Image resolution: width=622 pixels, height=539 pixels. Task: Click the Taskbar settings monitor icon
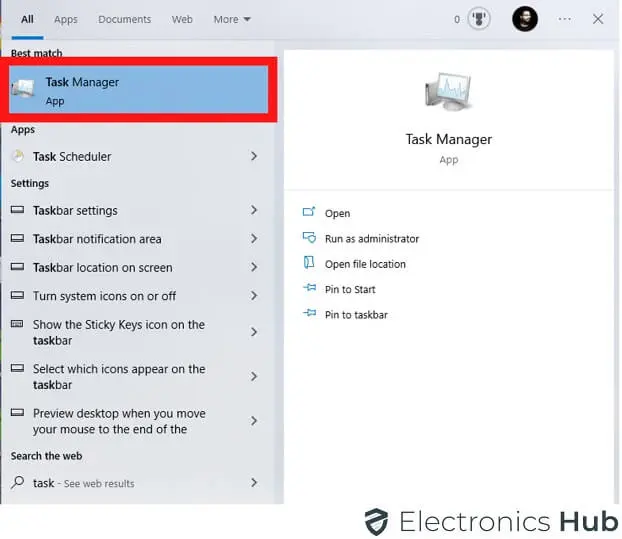(18, 211)
